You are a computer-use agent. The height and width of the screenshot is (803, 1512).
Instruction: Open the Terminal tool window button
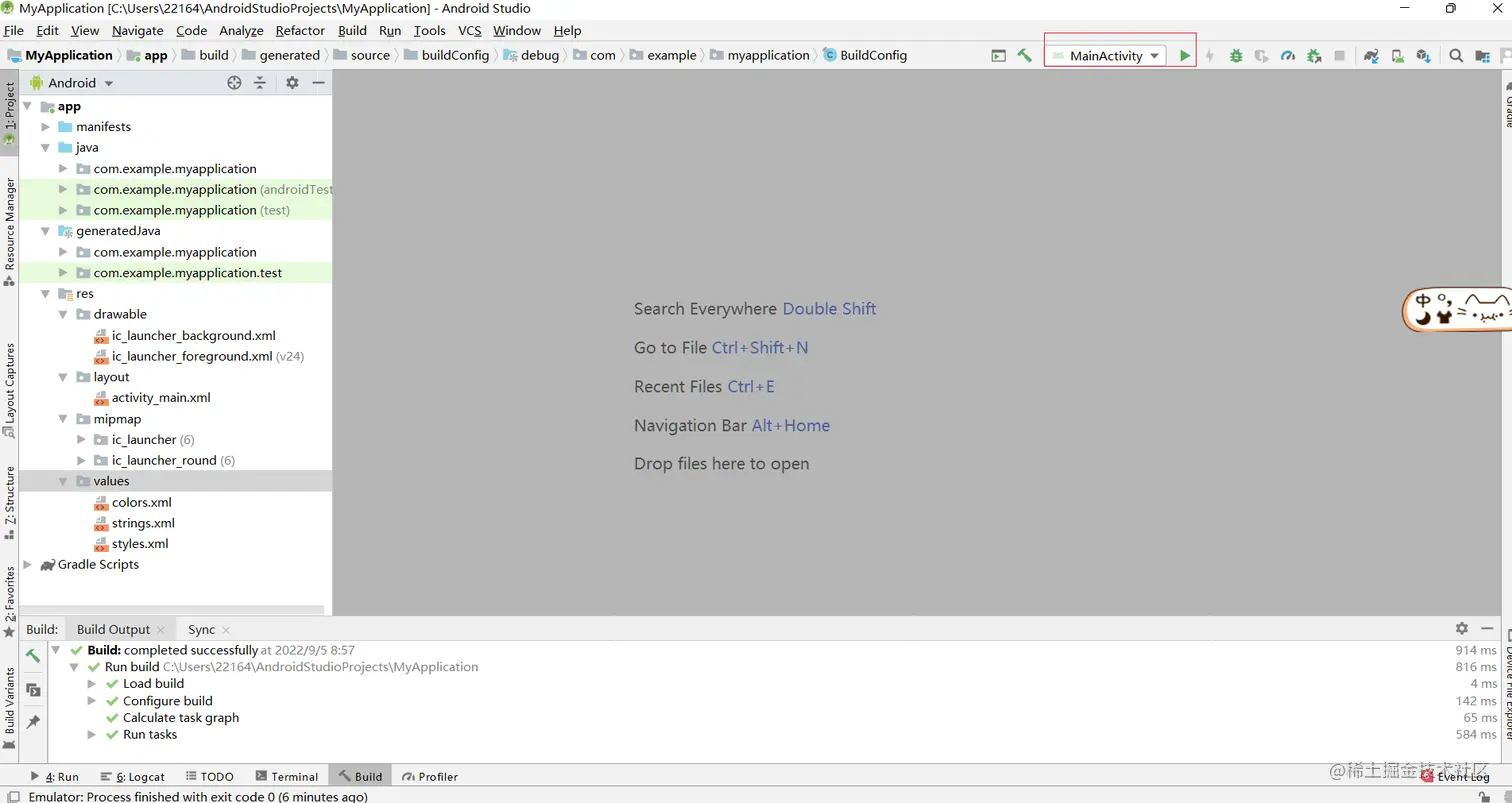click(x=286, y=776)
